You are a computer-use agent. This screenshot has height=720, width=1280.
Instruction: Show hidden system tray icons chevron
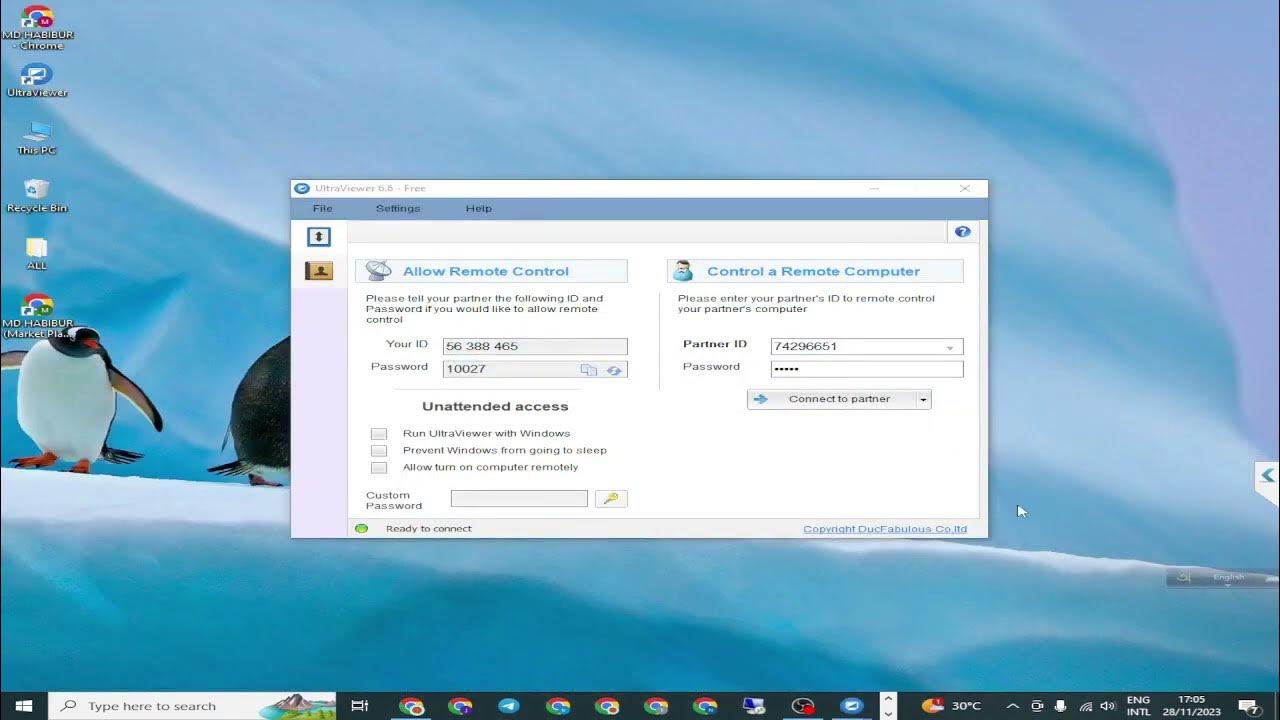pos(1012,706)
